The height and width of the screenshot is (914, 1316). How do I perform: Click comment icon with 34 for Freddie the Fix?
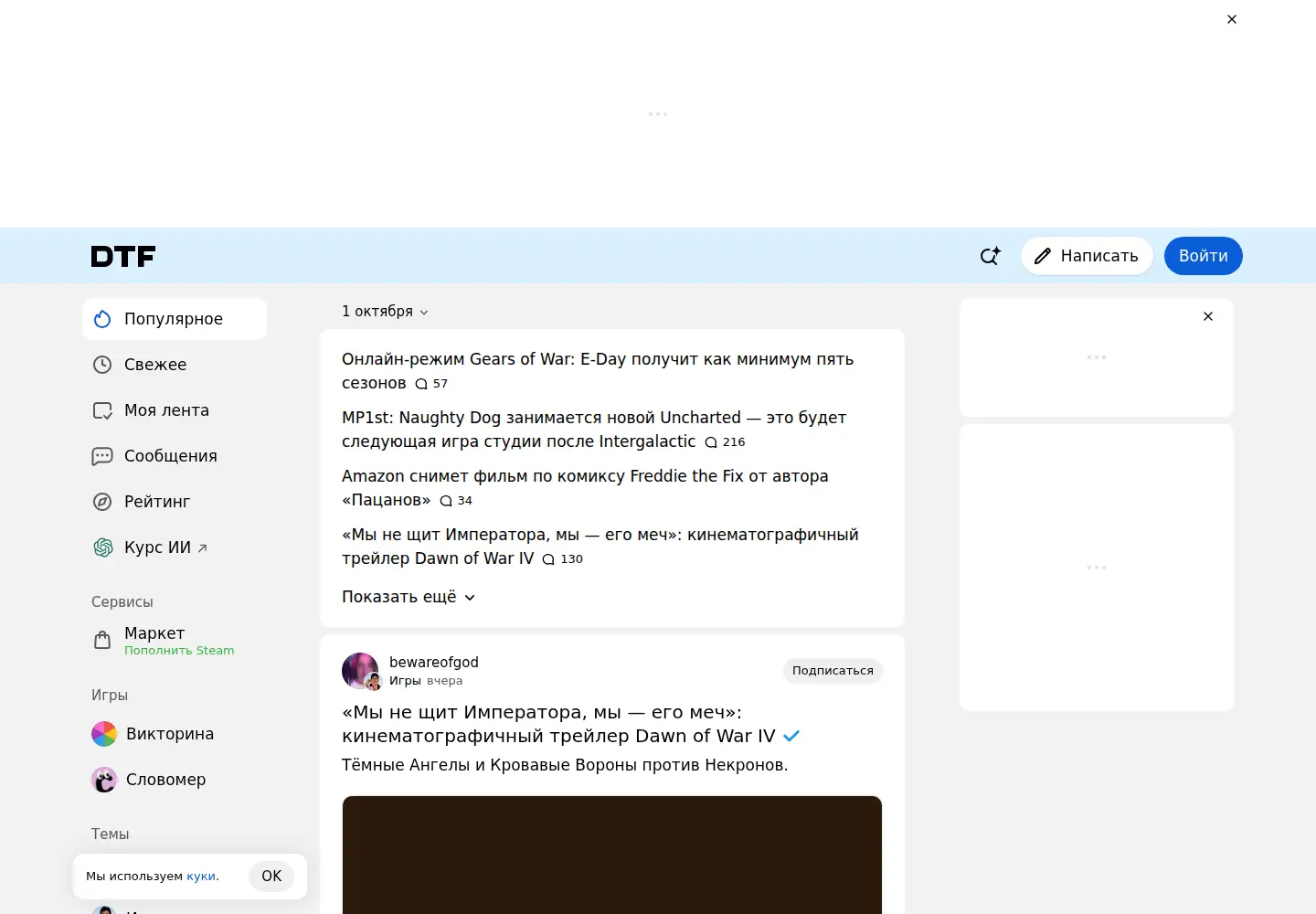[446, 501]
